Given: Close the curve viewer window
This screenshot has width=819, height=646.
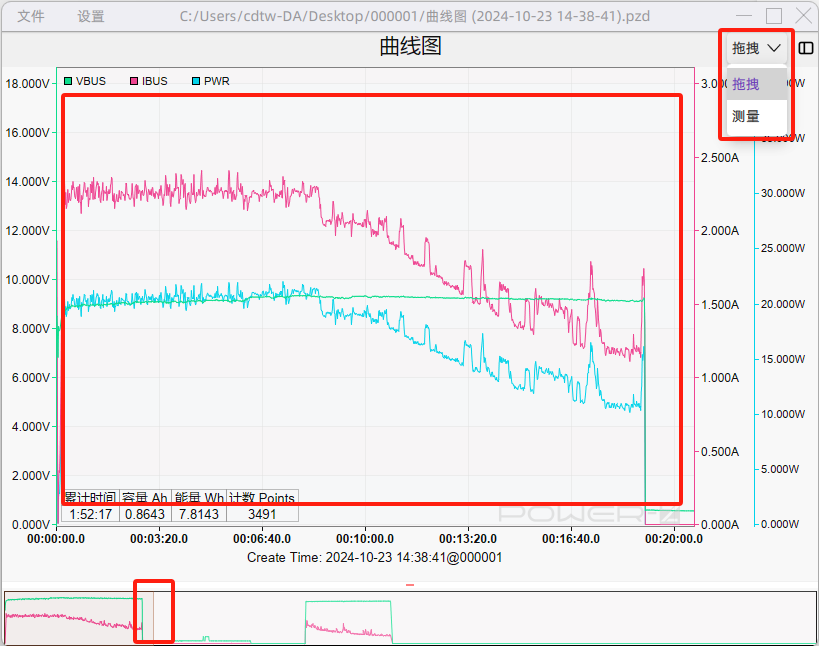Looking at the screenshot, I should (803, 16).
